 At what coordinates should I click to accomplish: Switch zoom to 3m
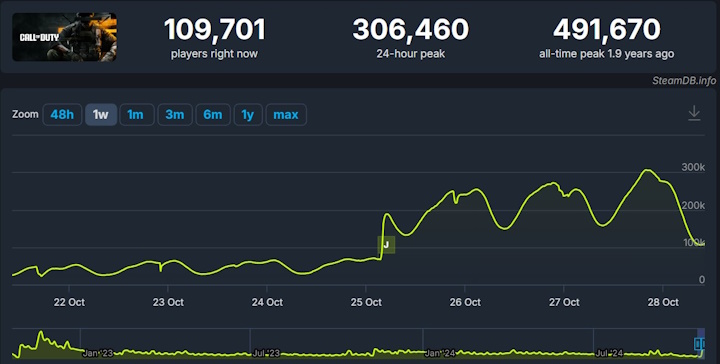pyautogui.click(x=174, y=114)
